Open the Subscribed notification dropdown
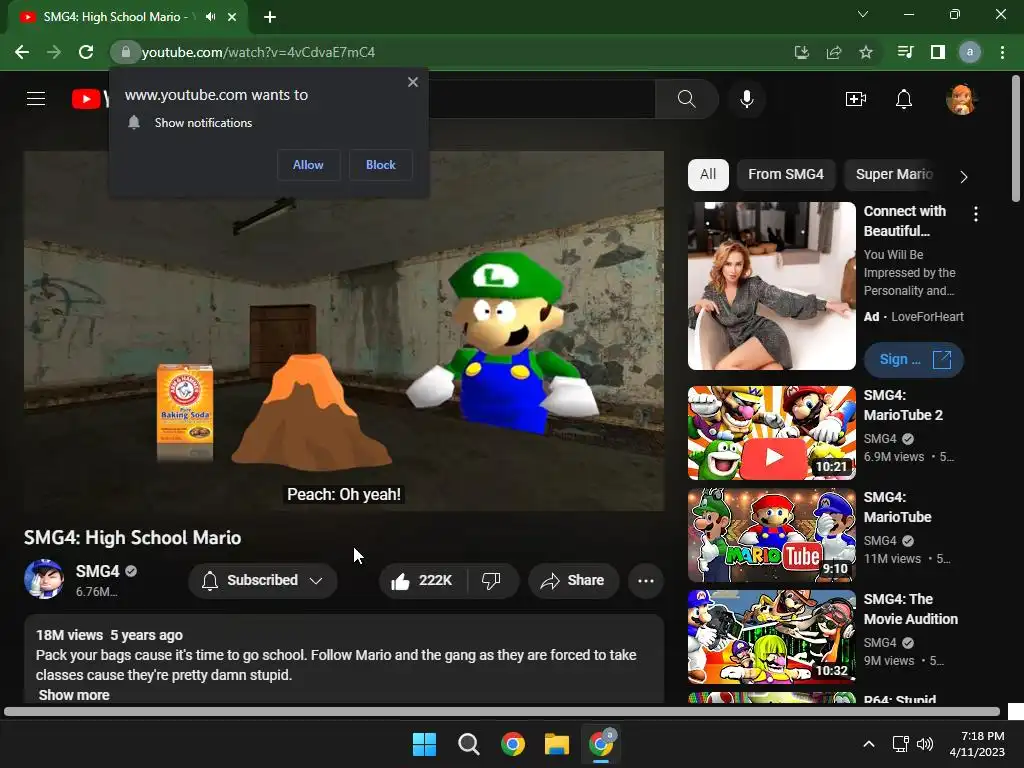This screenshot has width=1024, height=768. point(263,581)
